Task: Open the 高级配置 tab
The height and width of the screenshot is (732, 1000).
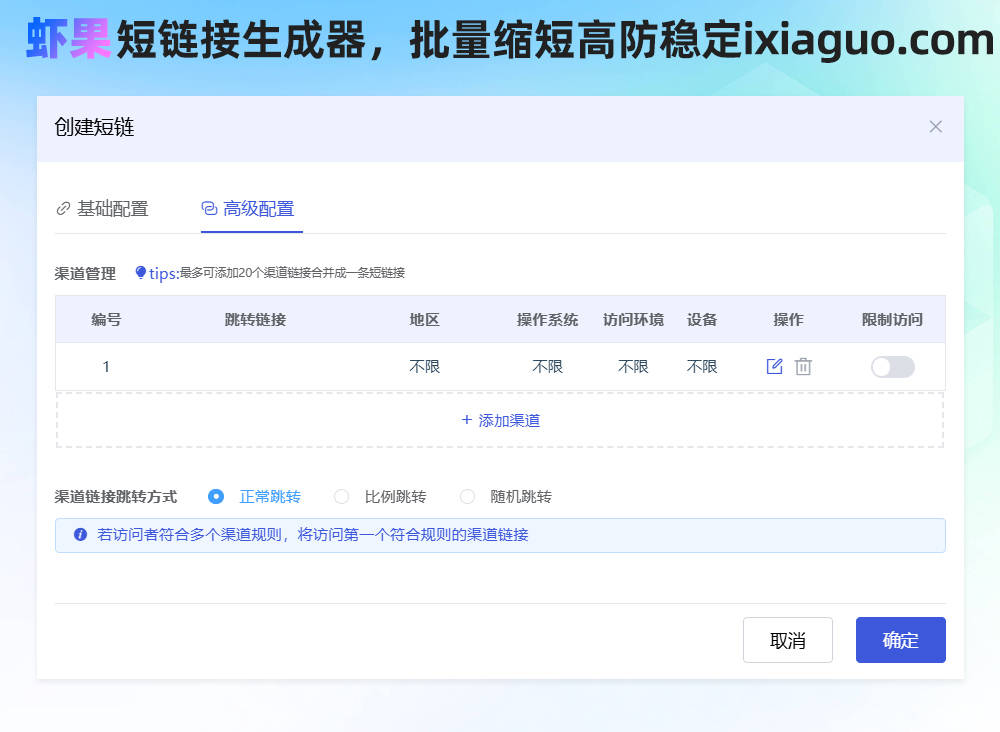Action: (x=258, y=209)
